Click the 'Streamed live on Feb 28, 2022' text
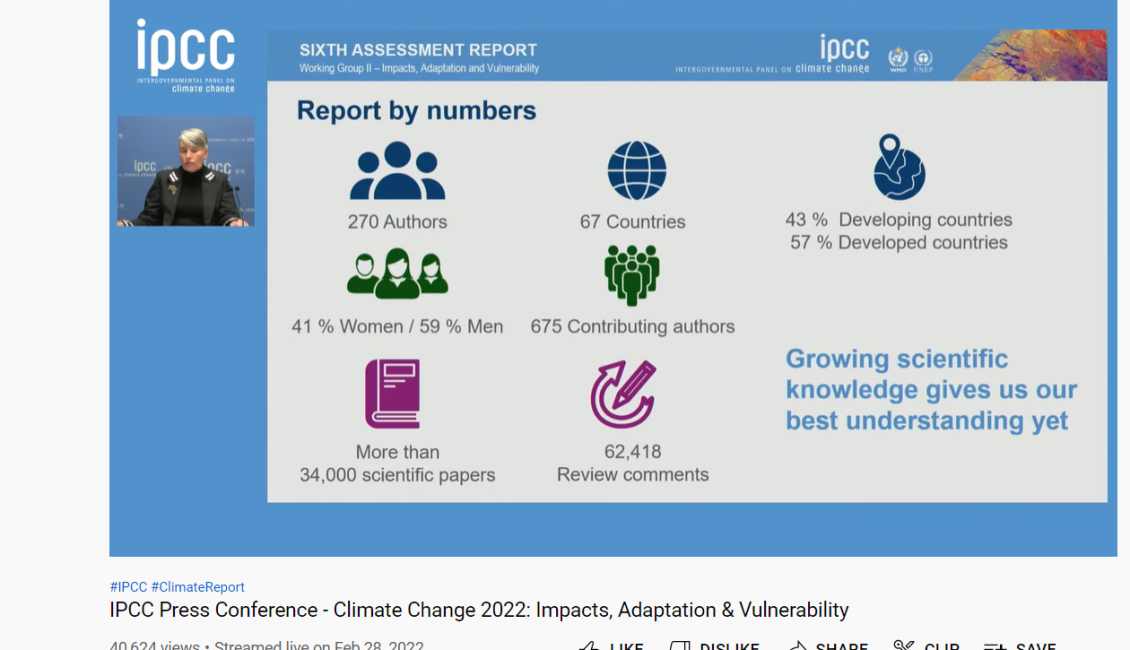This screenshot has width=1130, height=650. coord(319,645)
